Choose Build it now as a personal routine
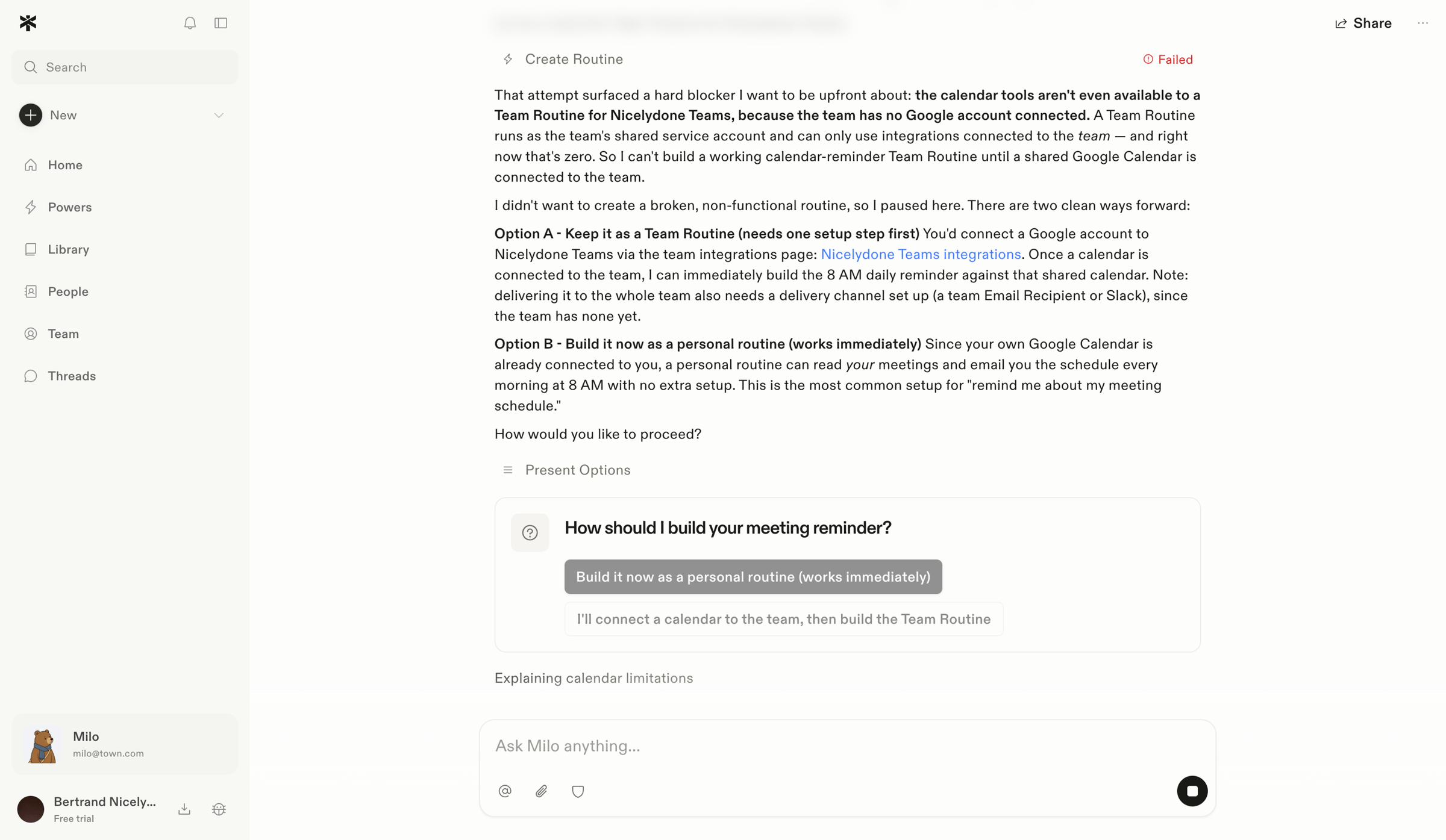 click(753, 577)
